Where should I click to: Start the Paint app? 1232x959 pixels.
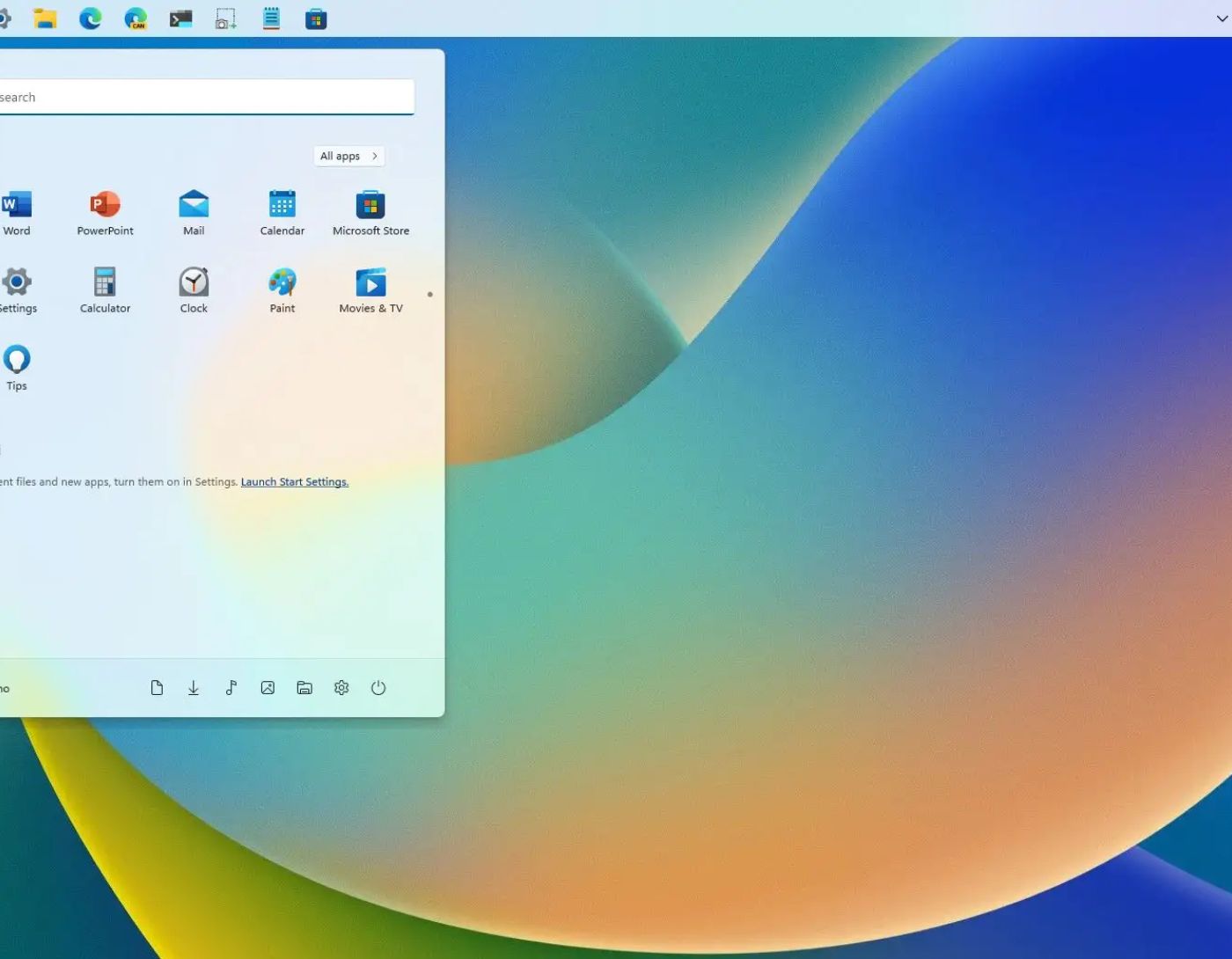click(282, 291)
